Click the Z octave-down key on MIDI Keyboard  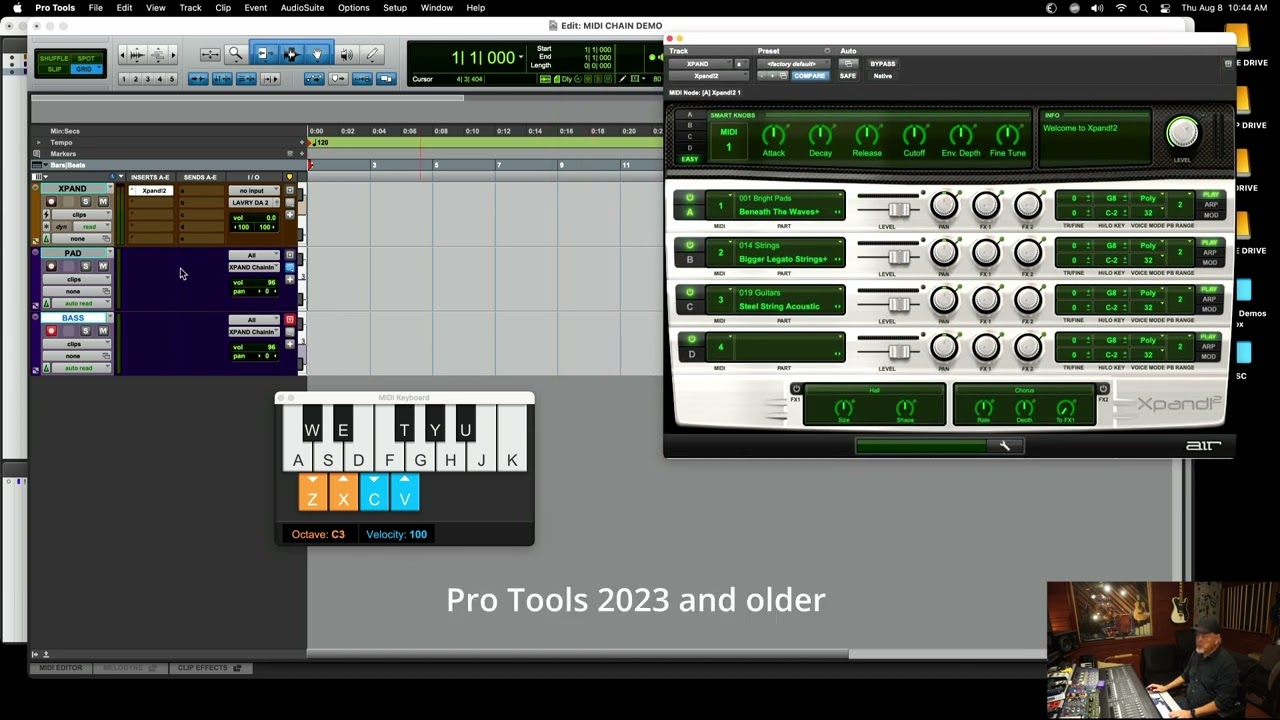(x=312, y=493)
